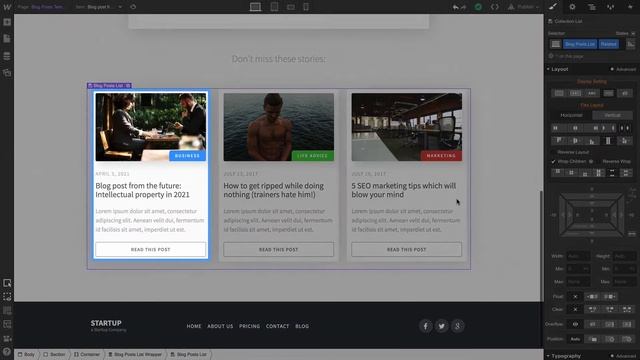Toggle Advanced option in Typography section
Image resolution: width=640 pixels, height=360 pixels.
click(x=623, y=356)
